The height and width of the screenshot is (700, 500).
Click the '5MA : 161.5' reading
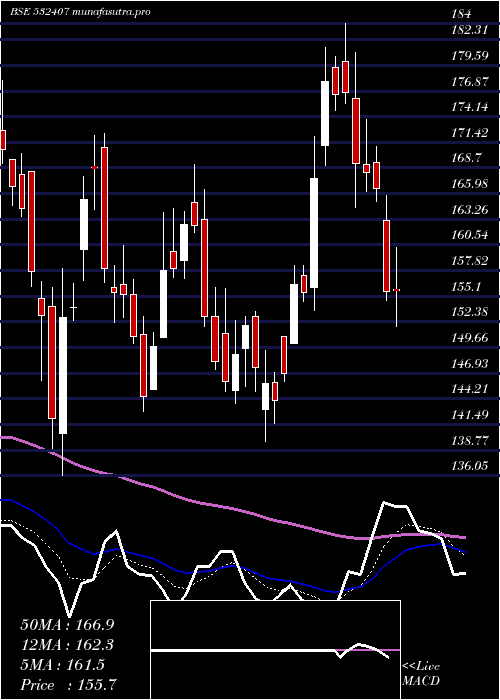[x=62, y=665]
